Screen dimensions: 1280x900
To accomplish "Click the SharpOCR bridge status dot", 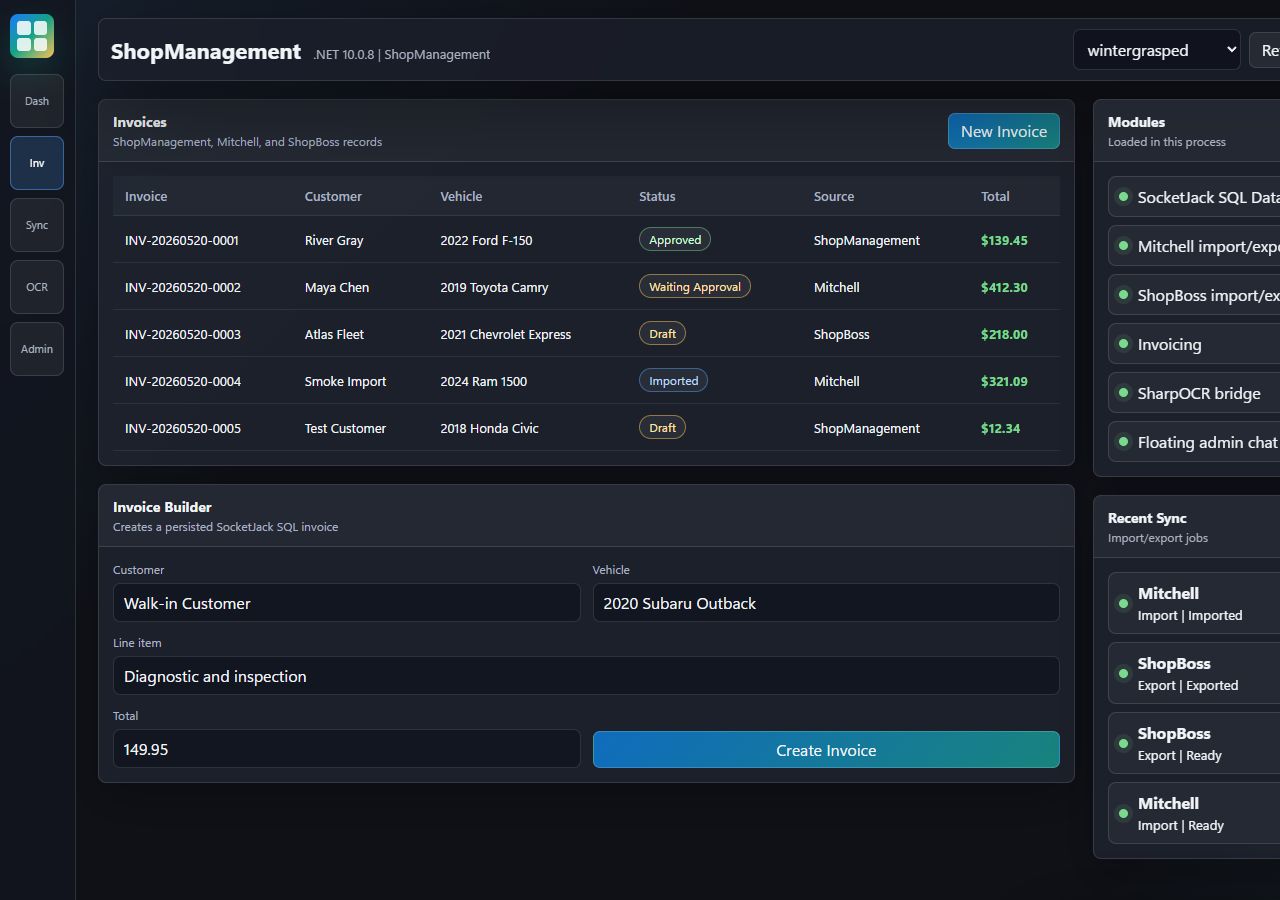I will [1123, 393].
